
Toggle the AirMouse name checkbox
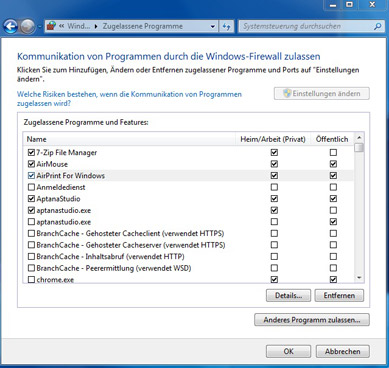tap(31, 164)
